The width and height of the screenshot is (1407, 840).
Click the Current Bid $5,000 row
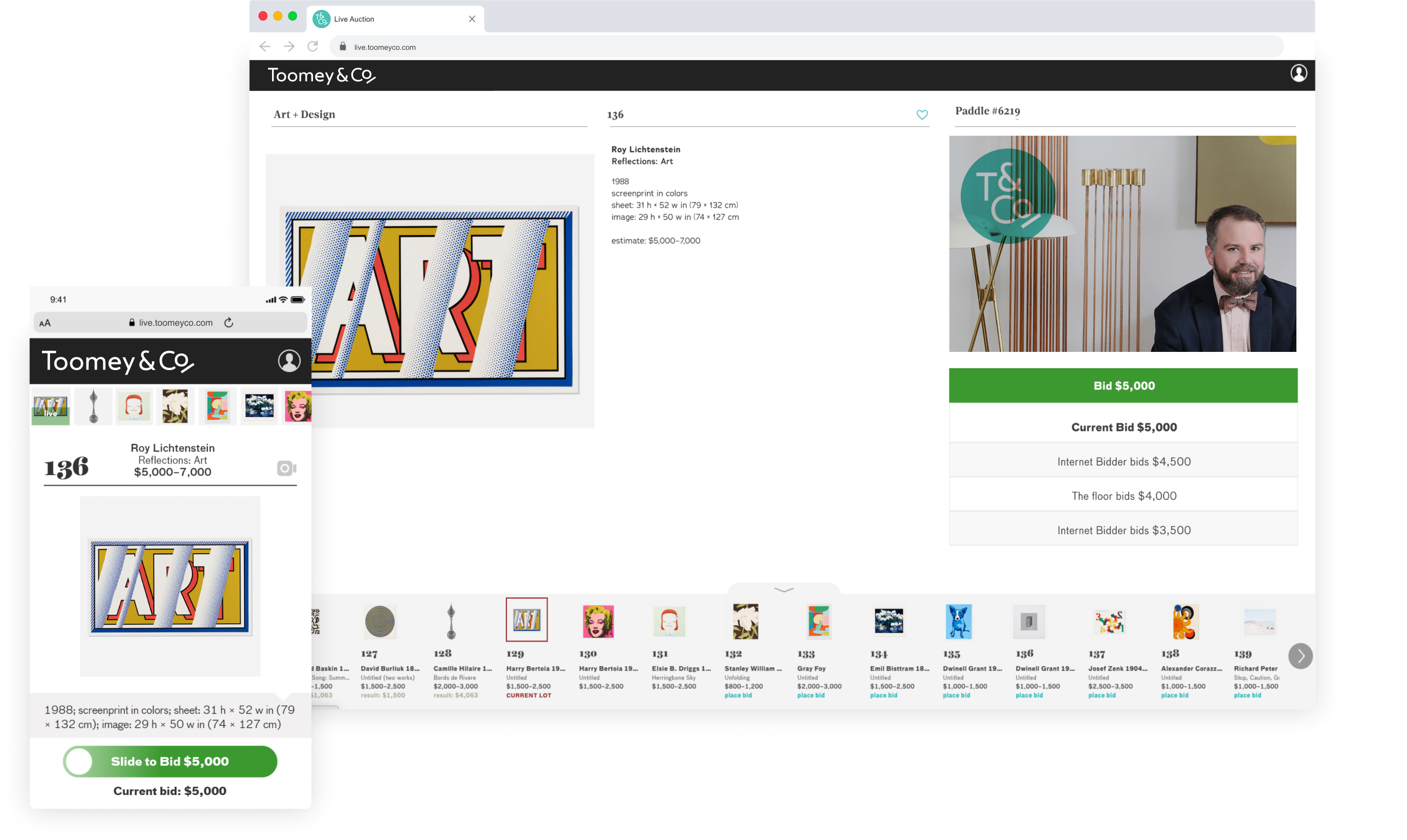click(1123, 427)
